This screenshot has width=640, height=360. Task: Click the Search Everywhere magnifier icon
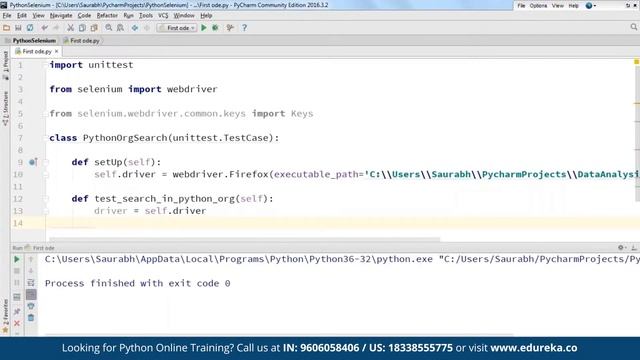tap(633, 27)
